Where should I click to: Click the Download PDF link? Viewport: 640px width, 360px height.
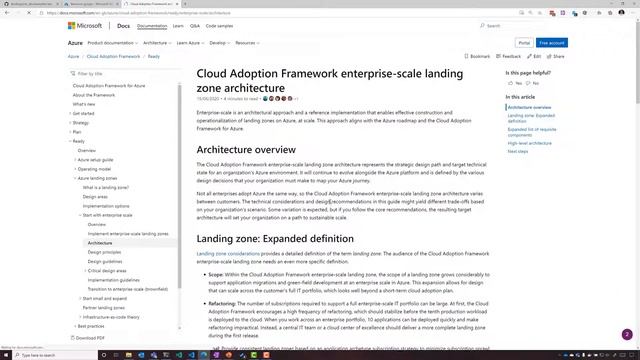tap(87, 338)
